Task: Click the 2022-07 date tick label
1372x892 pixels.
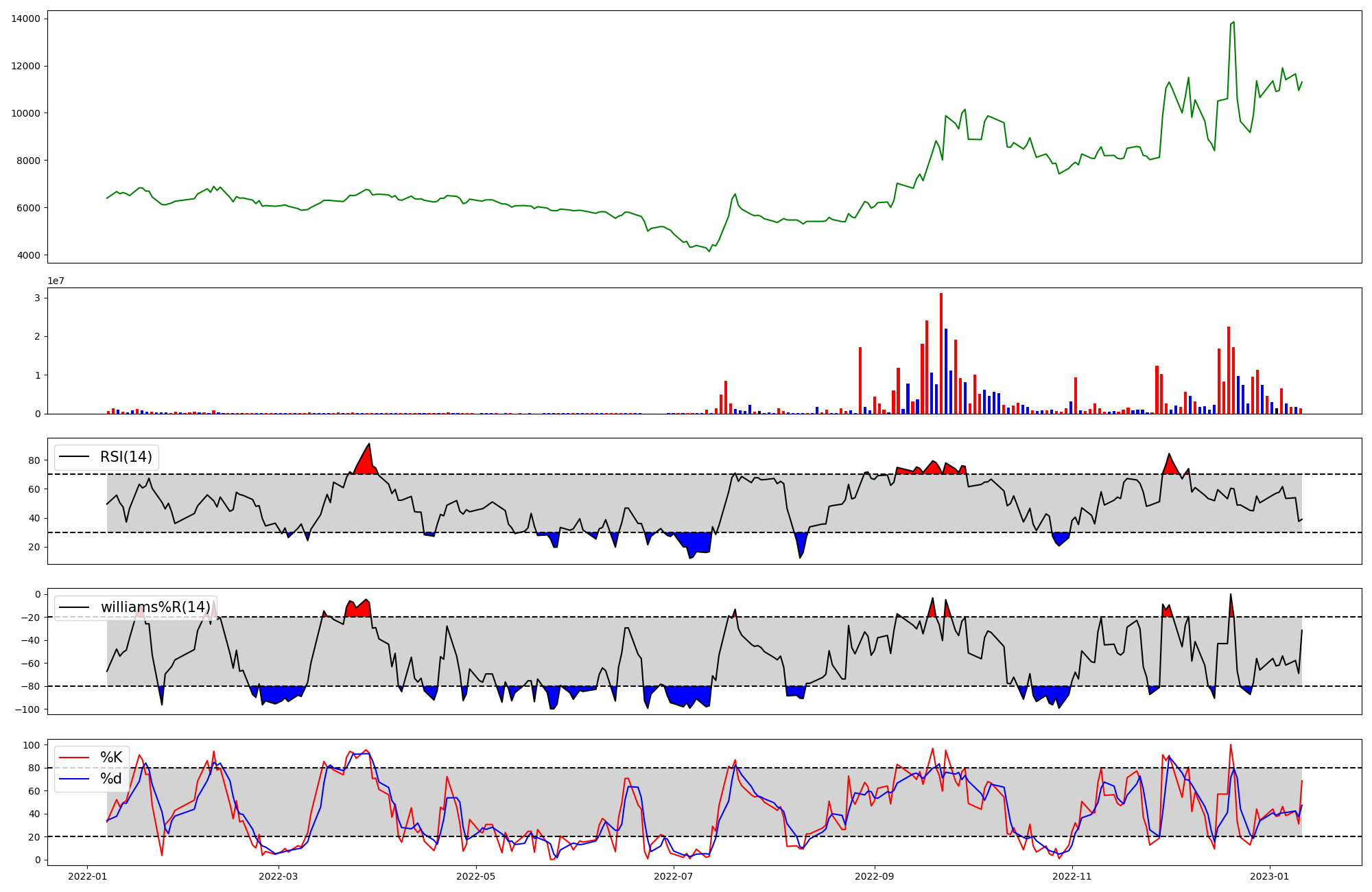Action: (x=674, y=876)
